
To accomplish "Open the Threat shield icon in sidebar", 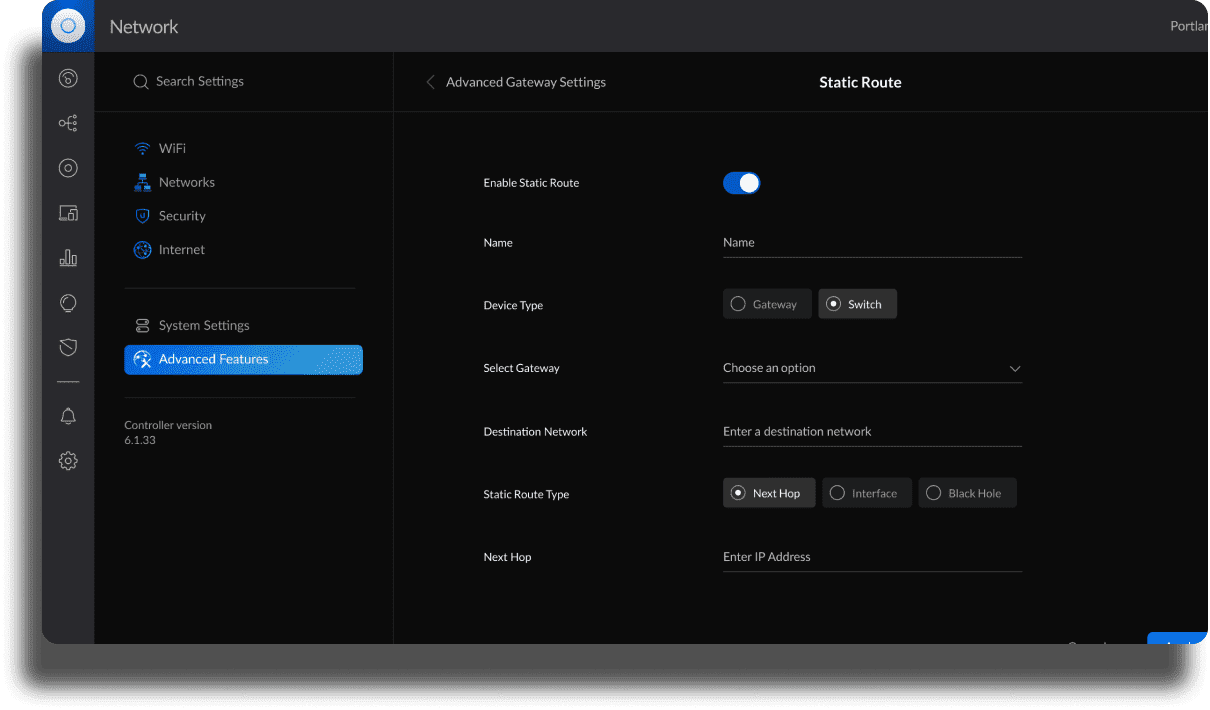I will [68, 347].
